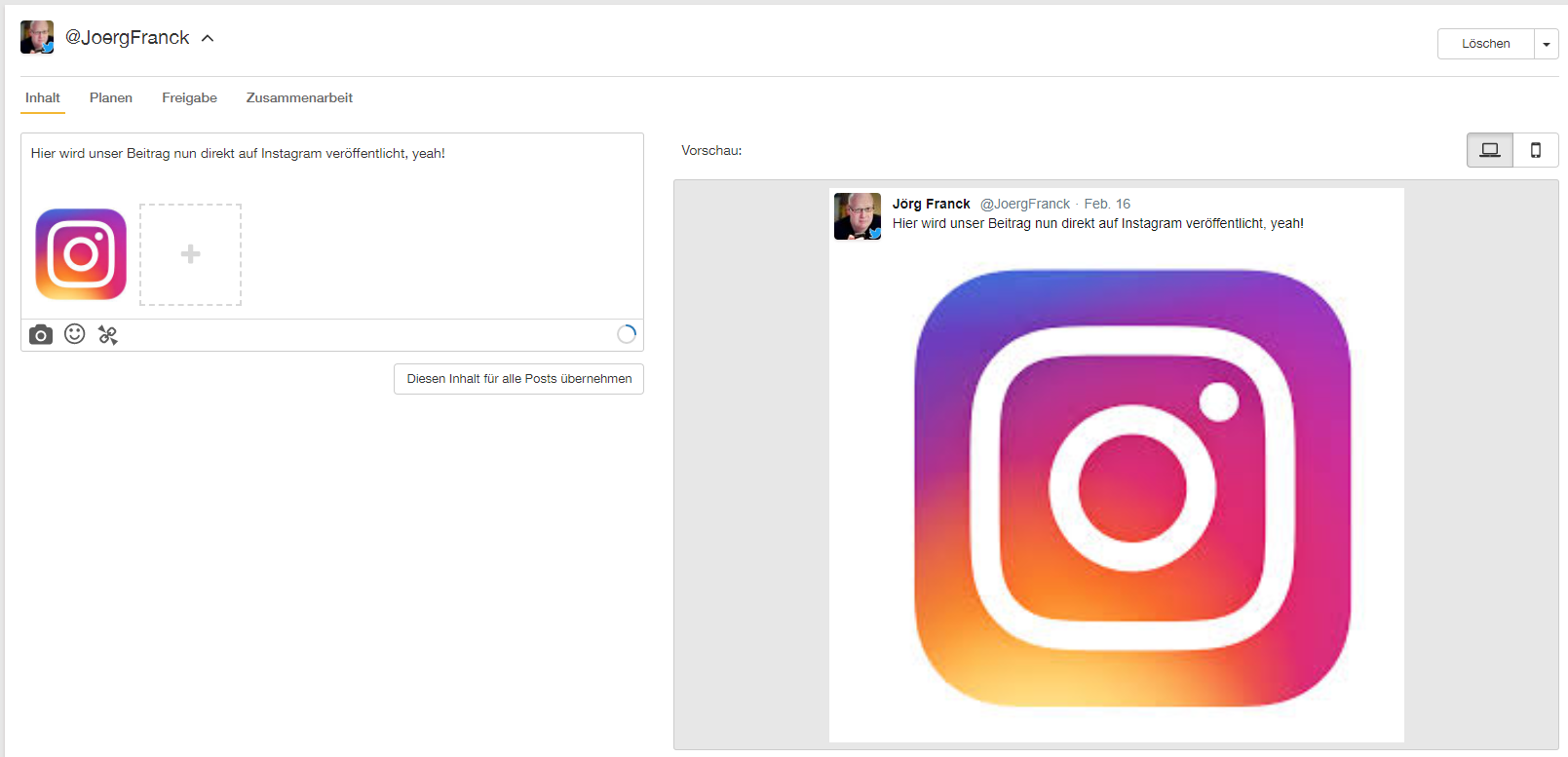Viewport: 1568px width, 757px height.
Task: Click the scissors link-shortener icon
Action: 108,335
